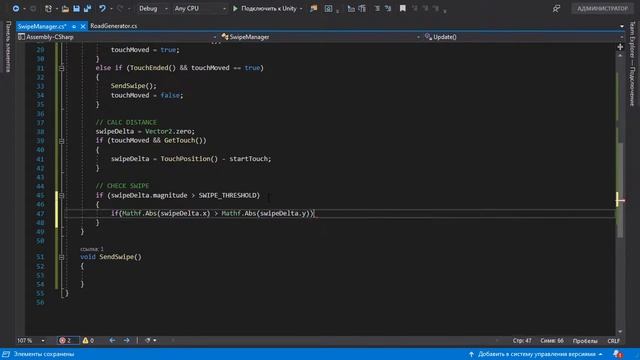The width and height of the screenshot is (640, 360).
Task: Click the spaces indentation indicator
Action: click(x=585, y=341)
